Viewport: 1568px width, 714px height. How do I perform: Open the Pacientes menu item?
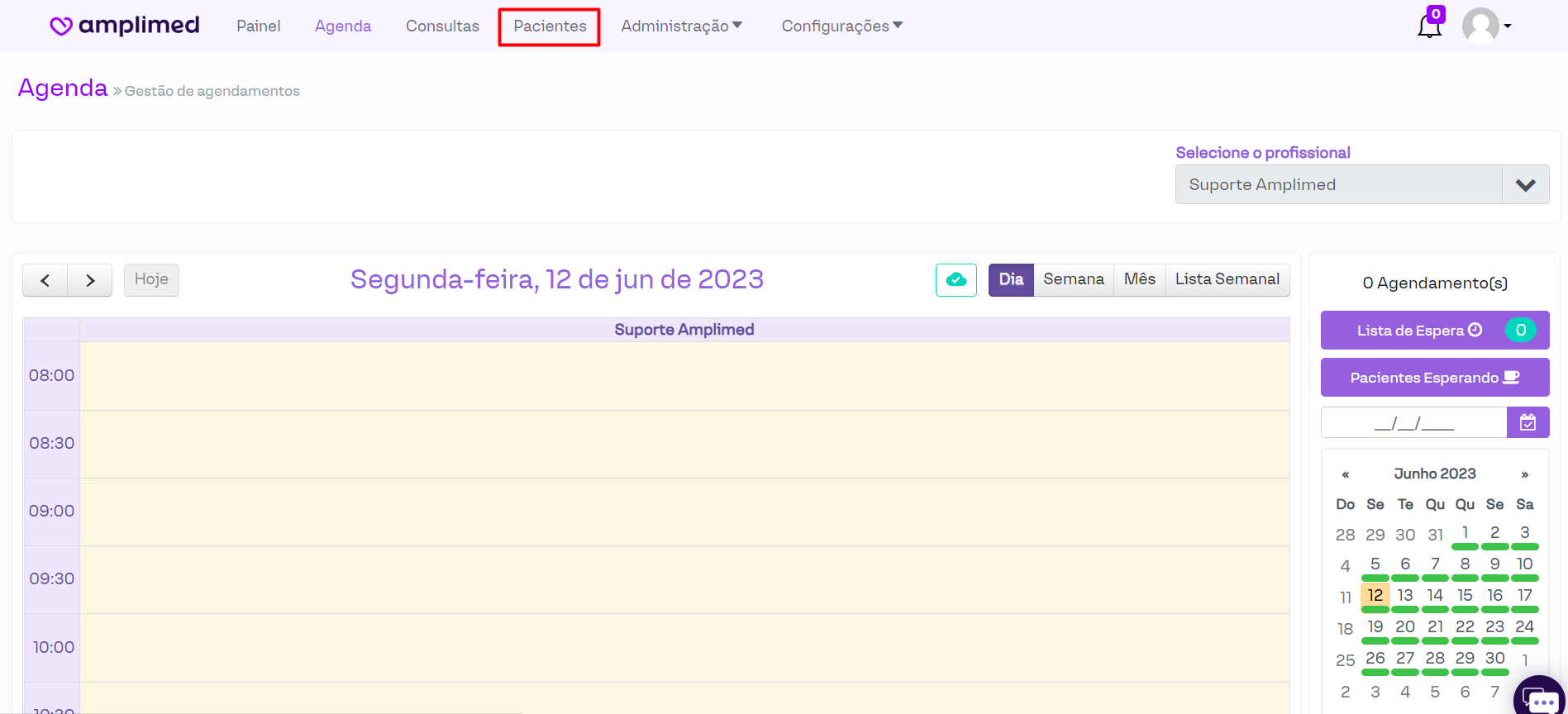point(550,26)
